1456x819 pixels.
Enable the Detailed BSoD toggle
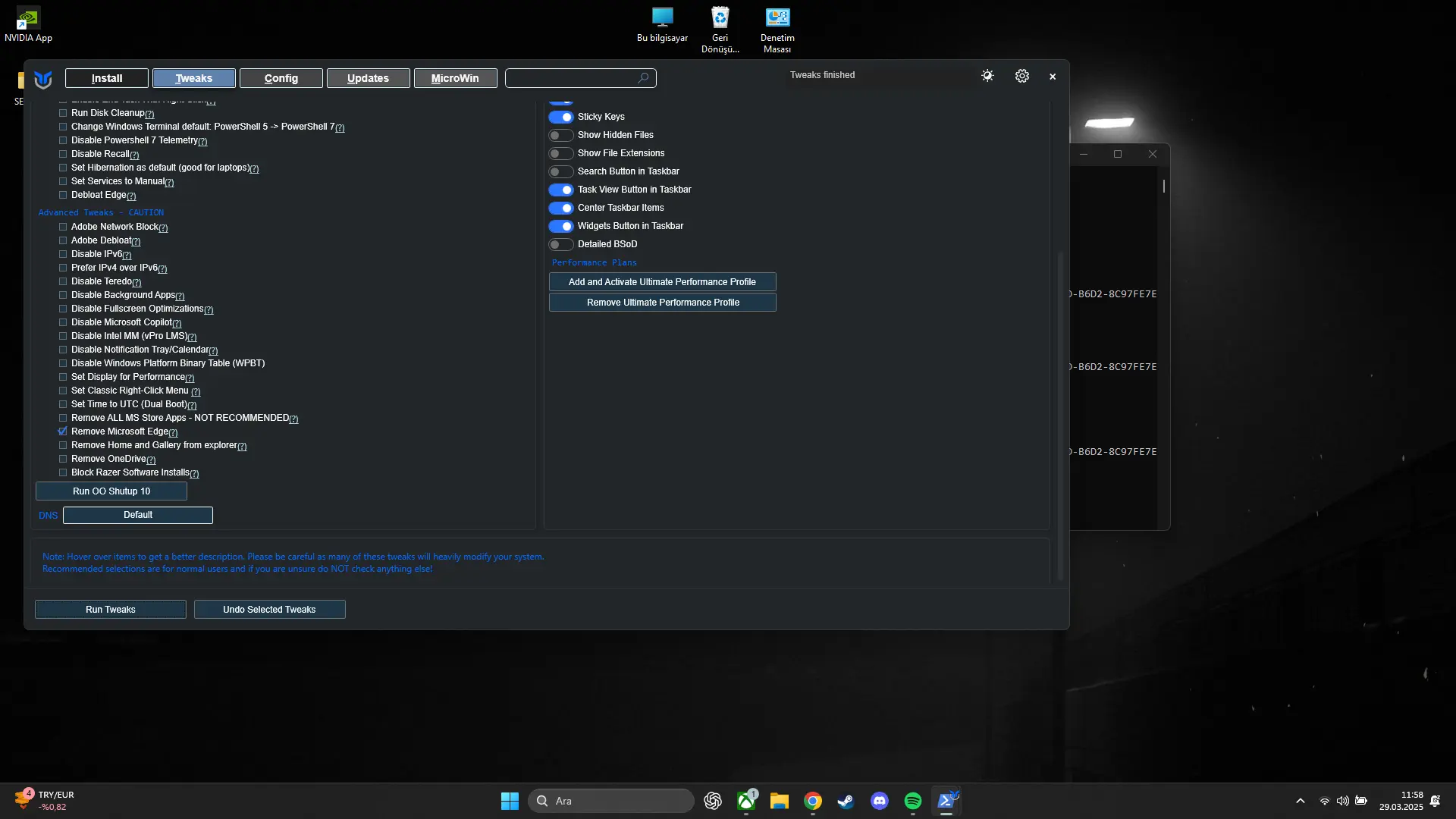[x=561, y=244]
